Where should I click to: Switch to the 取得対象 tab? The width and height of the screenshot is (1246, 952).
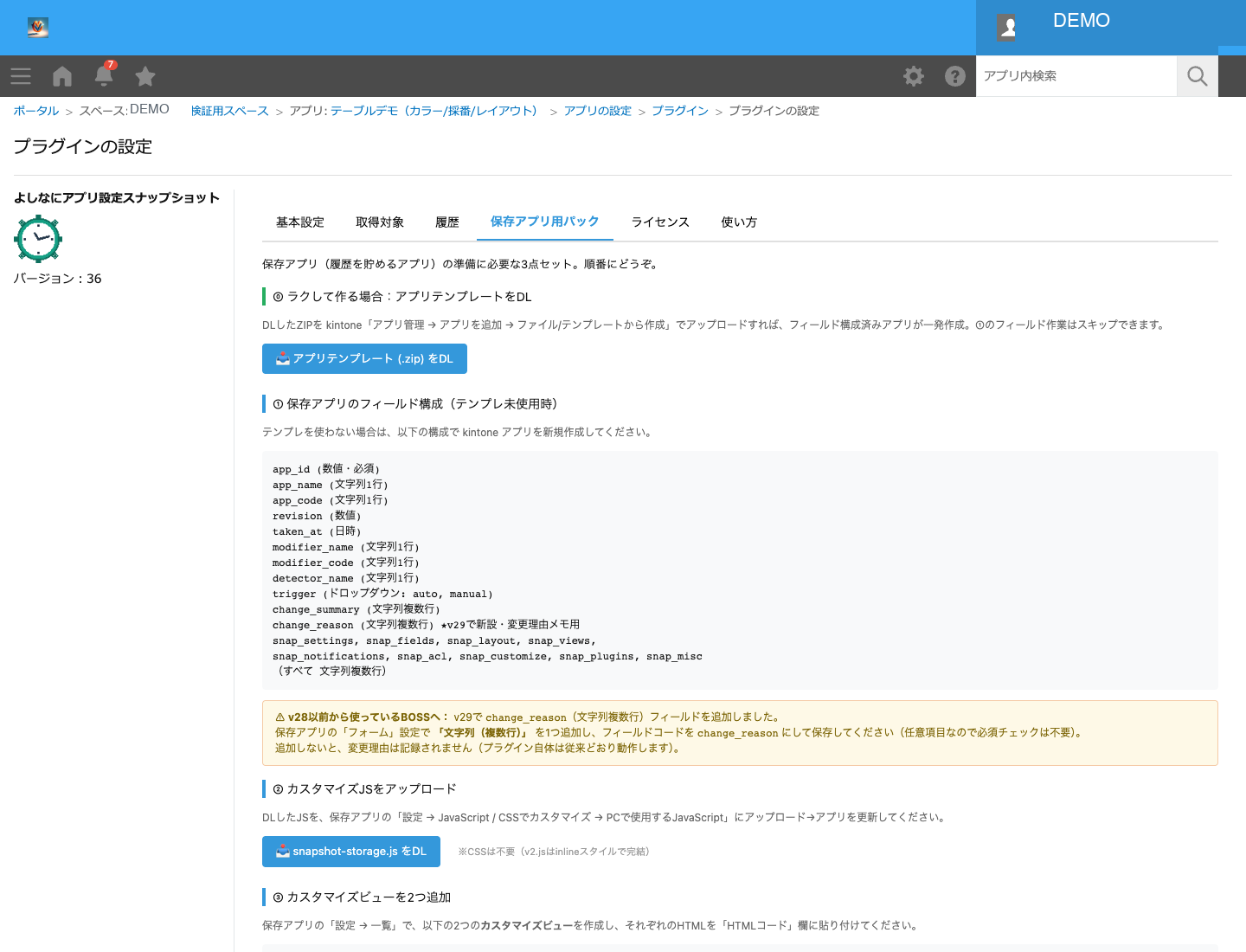coord(380,222)
